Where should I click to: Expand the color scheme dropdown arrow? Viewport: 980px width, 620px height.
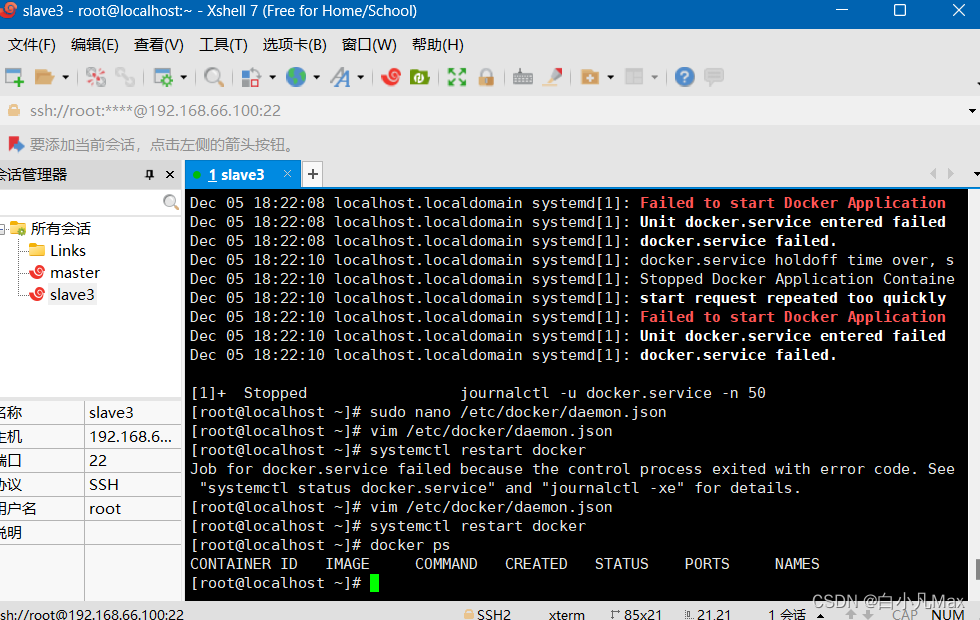272,78
